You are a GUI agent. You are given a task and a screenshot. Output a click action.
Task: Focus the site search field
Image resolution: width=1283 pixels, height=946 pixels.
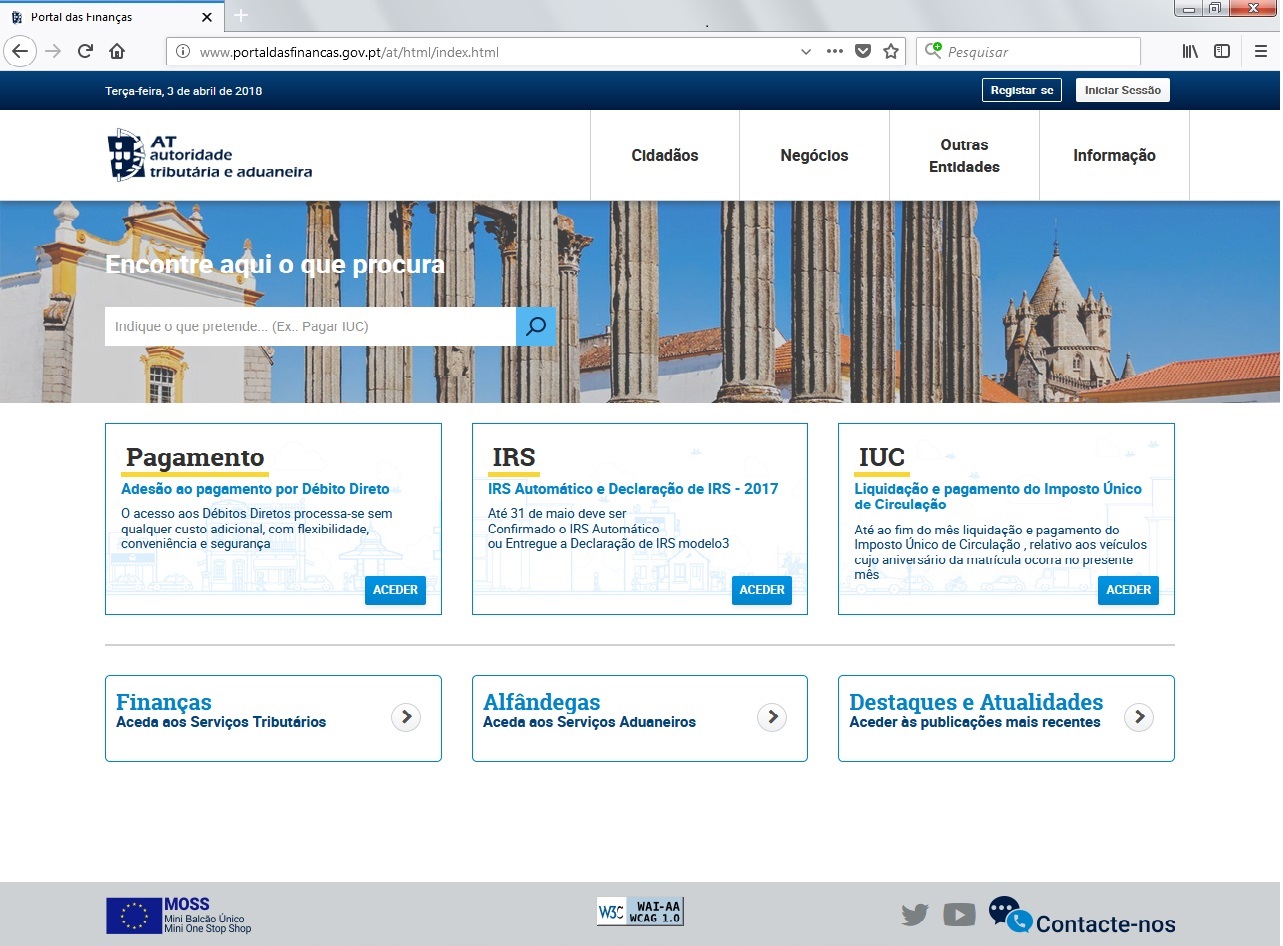click(x=310, y=326)
